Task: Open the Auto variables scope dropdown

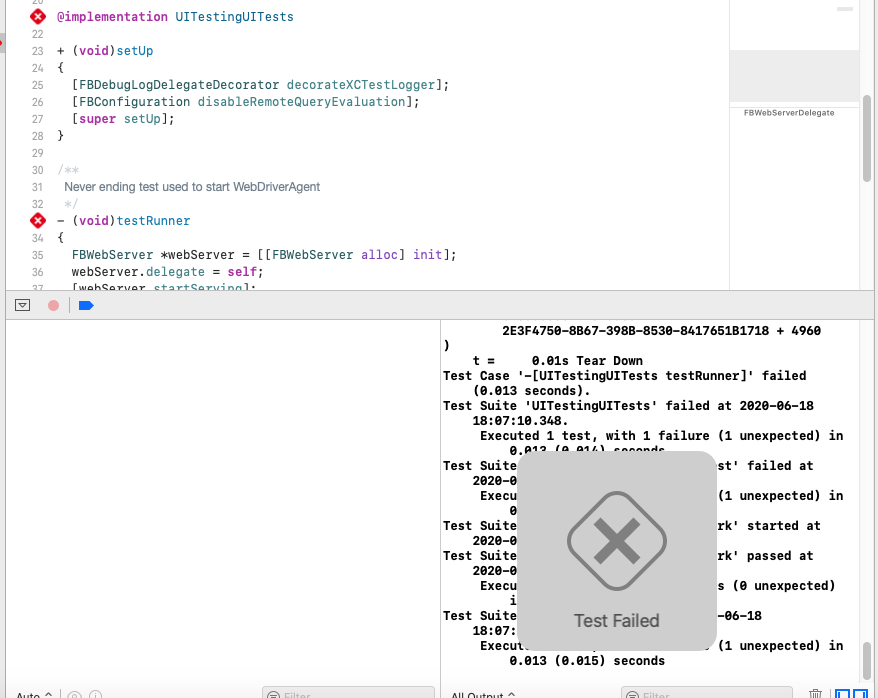Action: (x=34, y=695)
